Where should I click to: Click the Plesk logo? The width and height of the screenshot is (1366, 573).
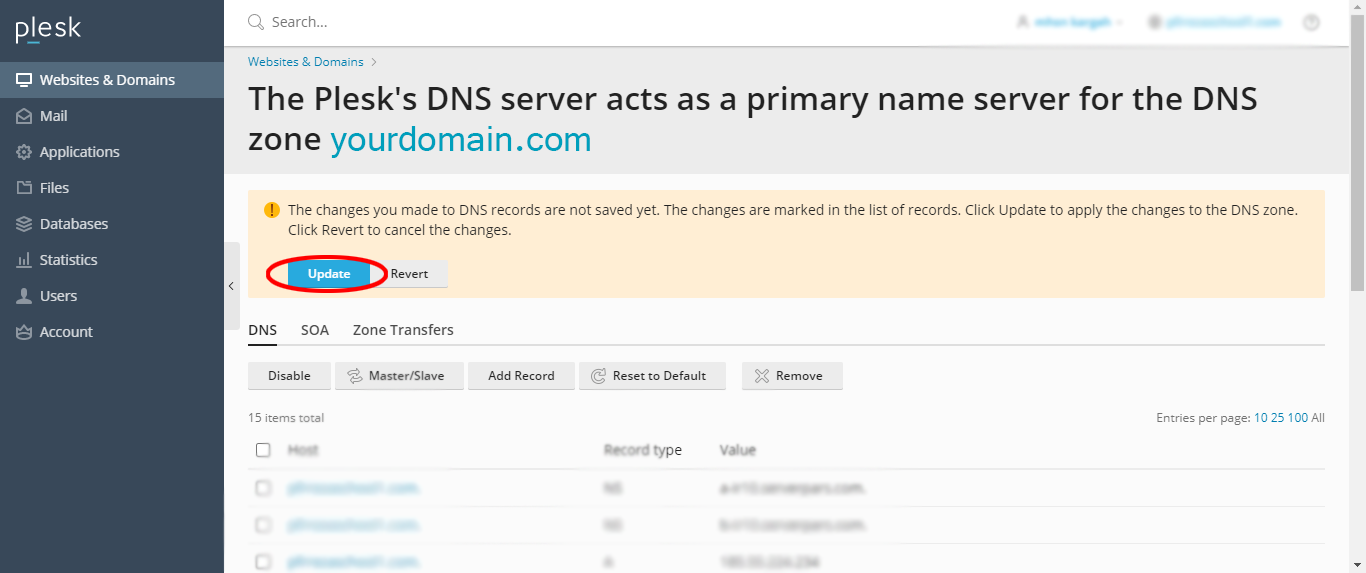point(48,30)
